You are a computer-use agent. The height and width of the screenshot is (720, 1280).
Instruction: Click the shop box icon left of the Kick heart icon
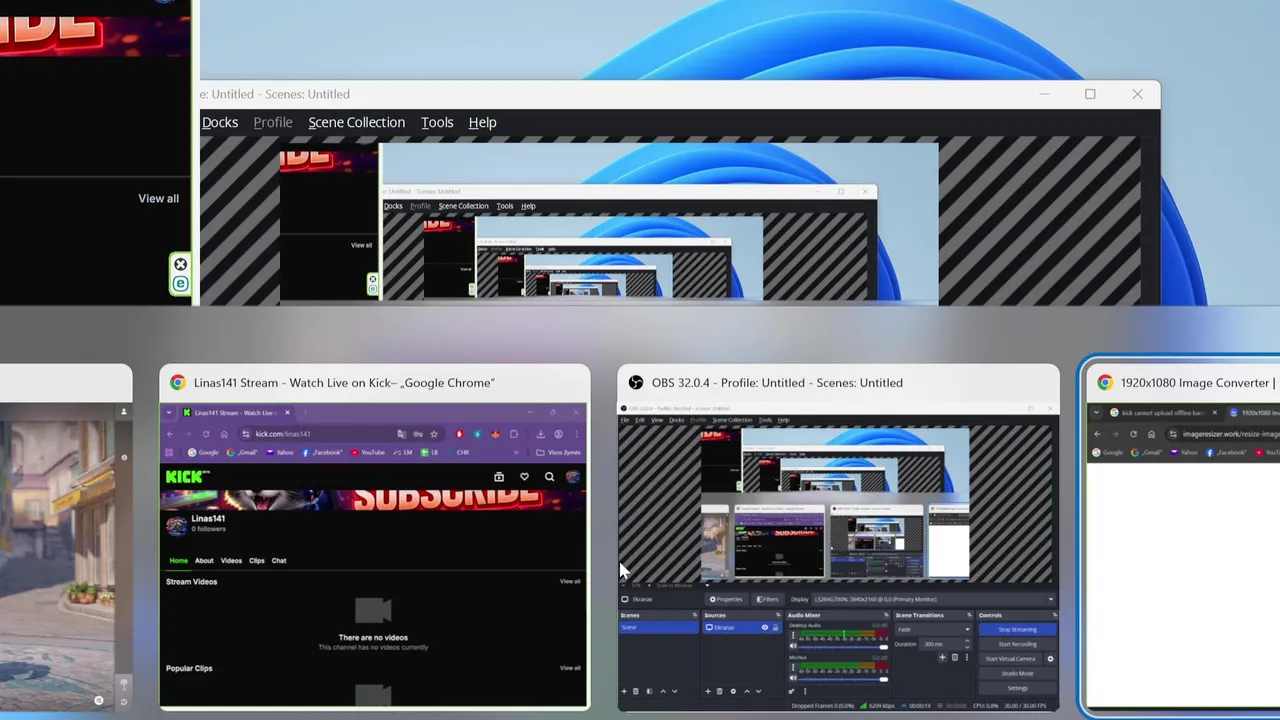tap(499, 477)
